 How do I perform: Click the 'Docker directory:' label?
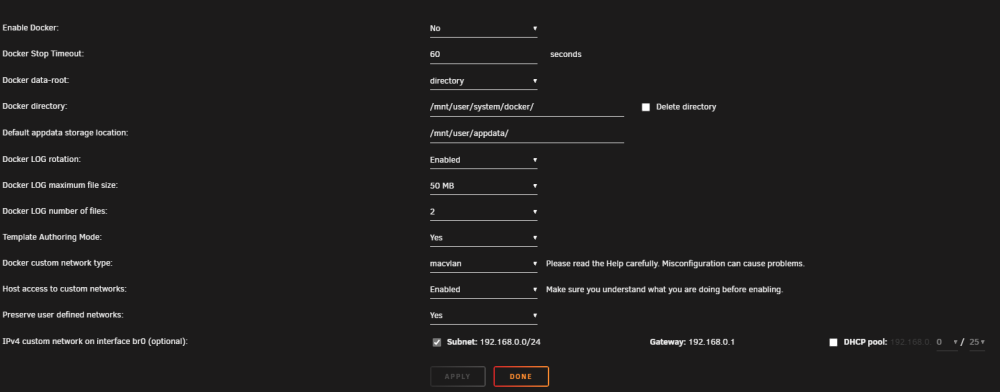pos(34,106)
